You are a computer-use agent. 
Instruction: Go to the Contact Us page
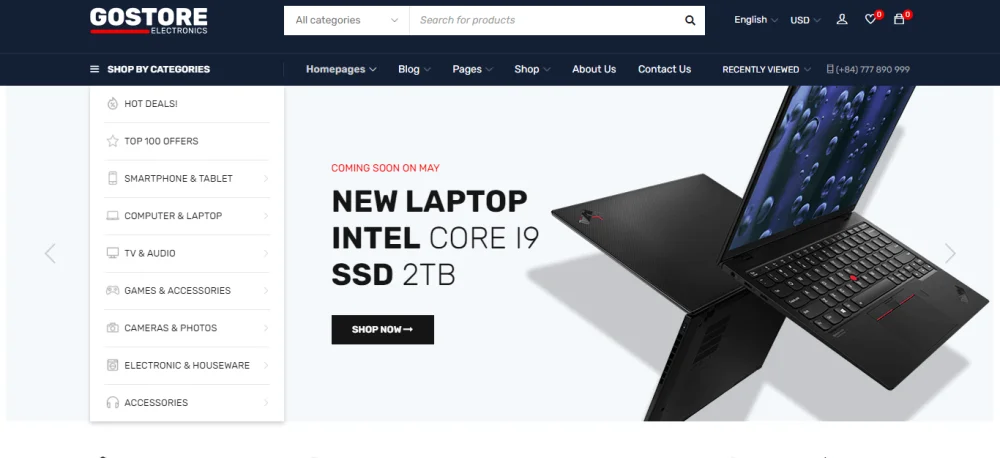[665, 70]
